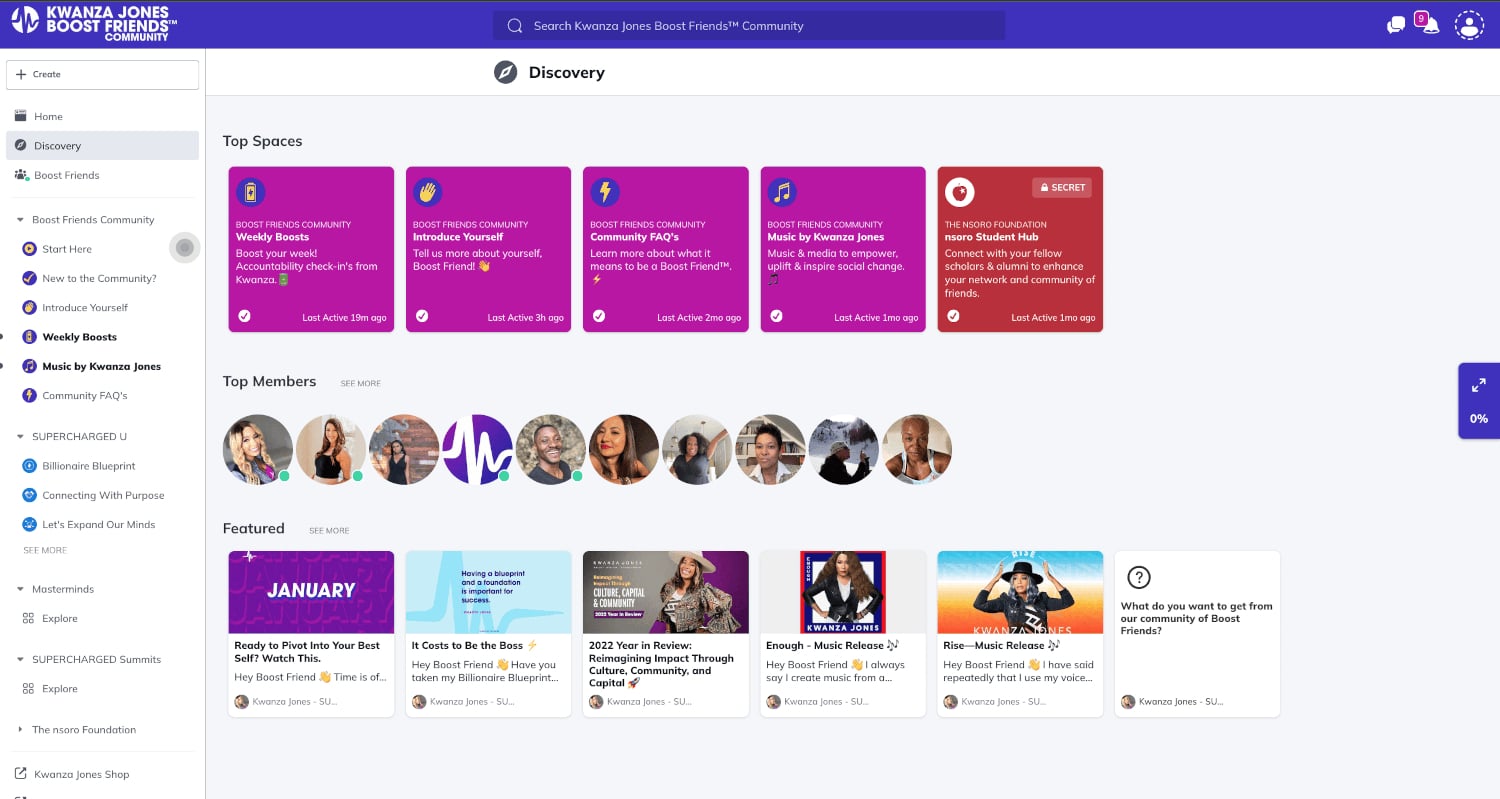This screenshot has height=799, width=1500.
Task: Click the 0% progress indicator
Action: point(1478,419)
